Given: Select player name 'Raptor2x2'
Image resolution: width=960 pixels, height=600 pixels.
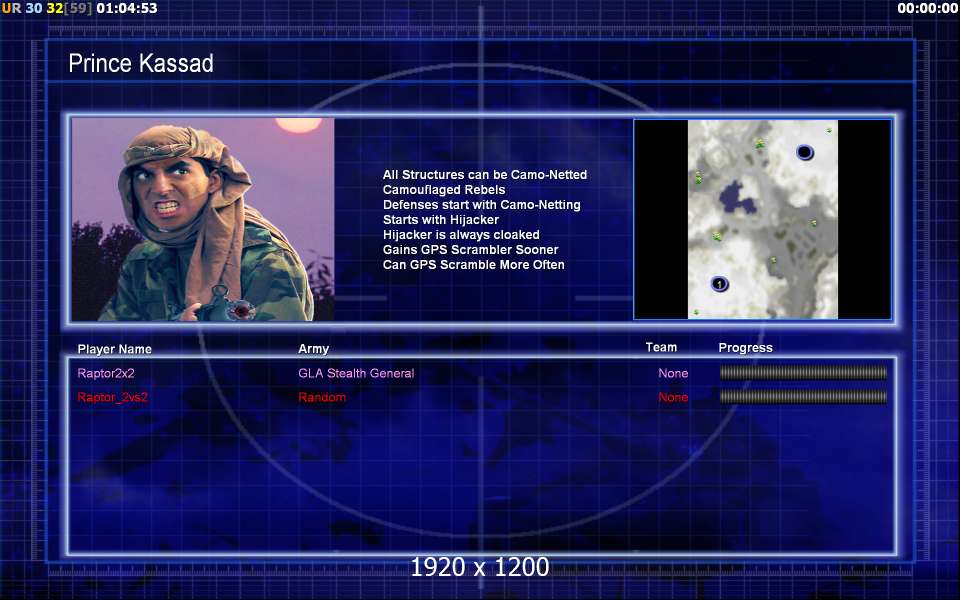Looking at the screenshot, I should coord(106,373).
